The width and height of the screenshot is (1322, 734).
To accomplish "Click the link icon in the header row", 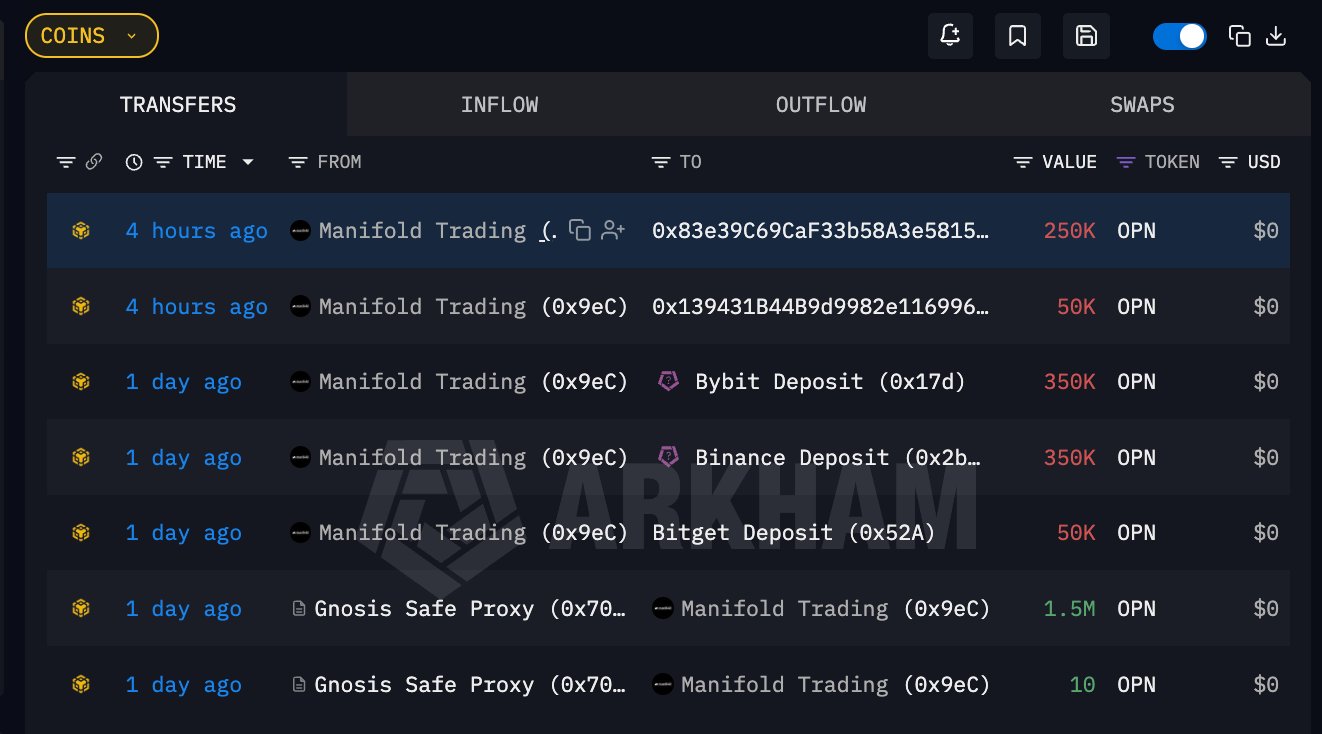I will tap(94, 162).
